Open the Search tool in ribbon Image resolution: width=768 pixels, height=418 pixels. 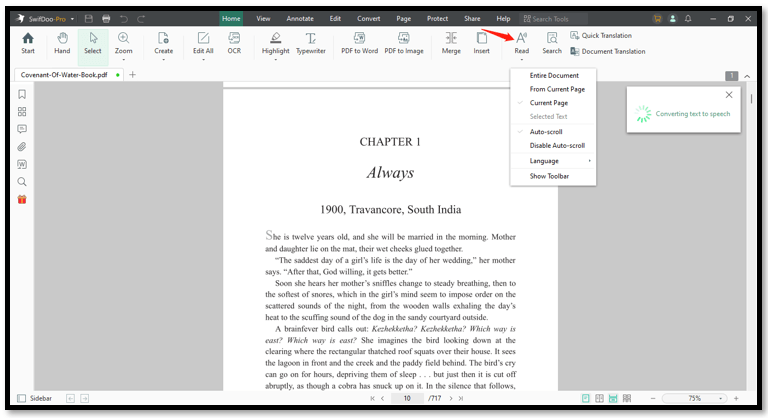click(552, 43)
